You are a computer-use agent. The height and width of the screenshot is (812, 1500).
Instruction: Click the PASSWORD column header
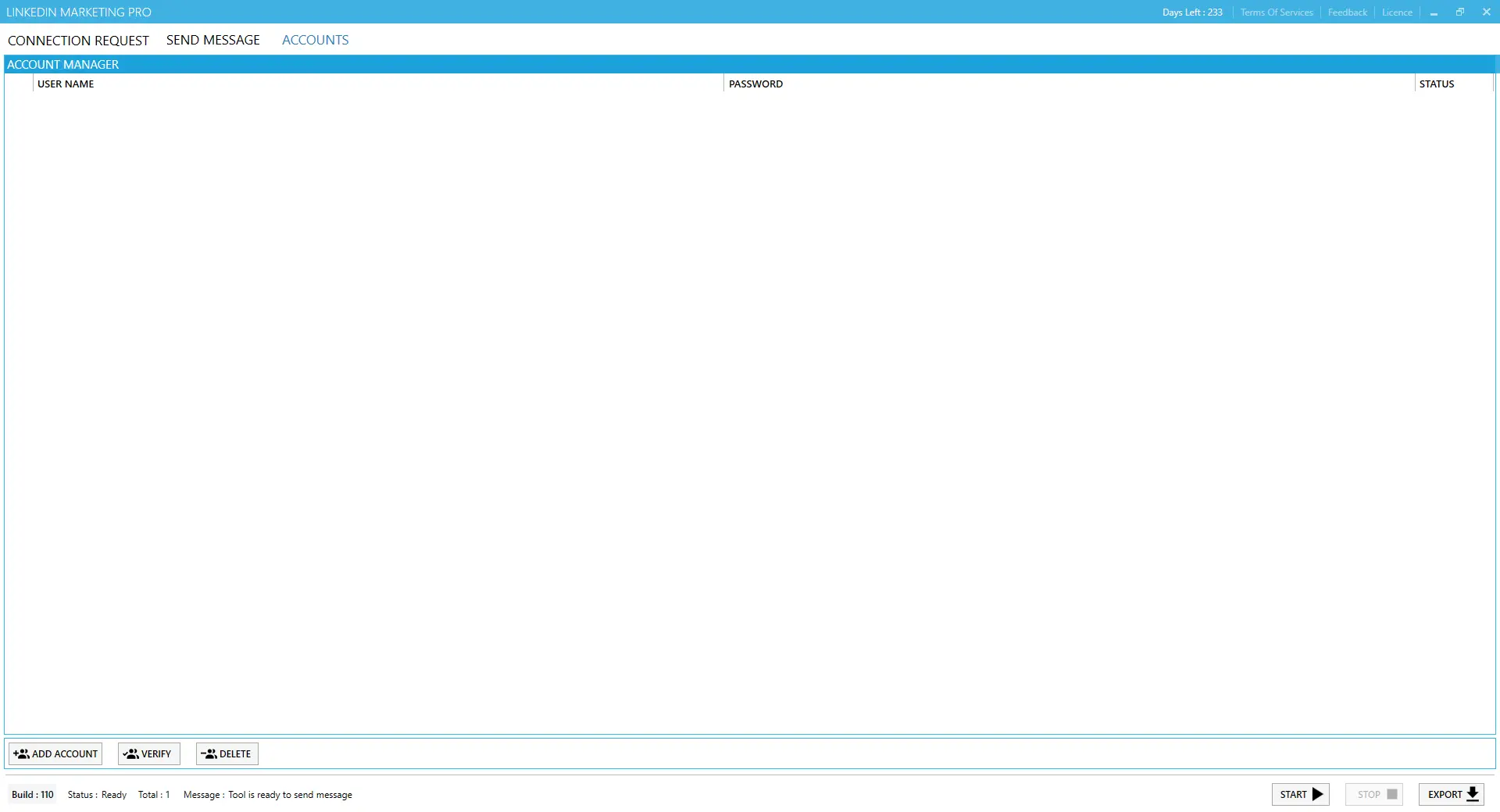pyautogui.click(x=755, y=84)
